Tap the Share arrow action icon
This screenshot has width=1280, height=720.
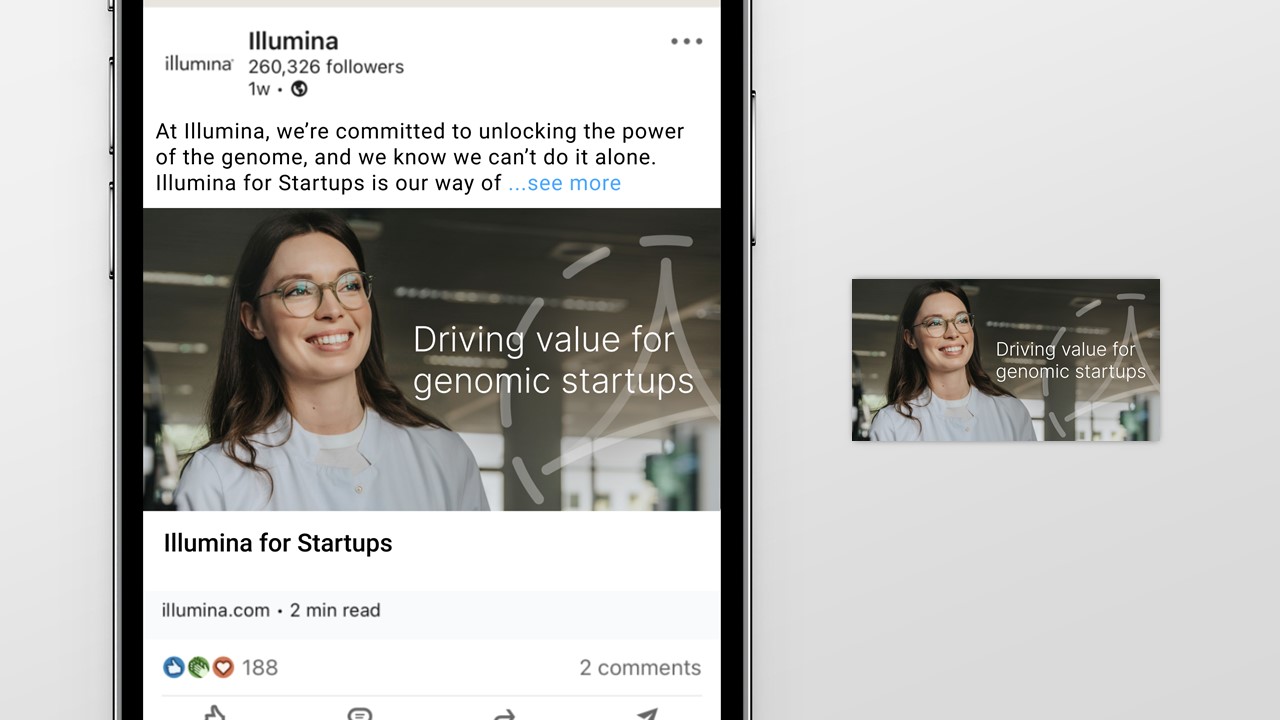pos(504,714)
